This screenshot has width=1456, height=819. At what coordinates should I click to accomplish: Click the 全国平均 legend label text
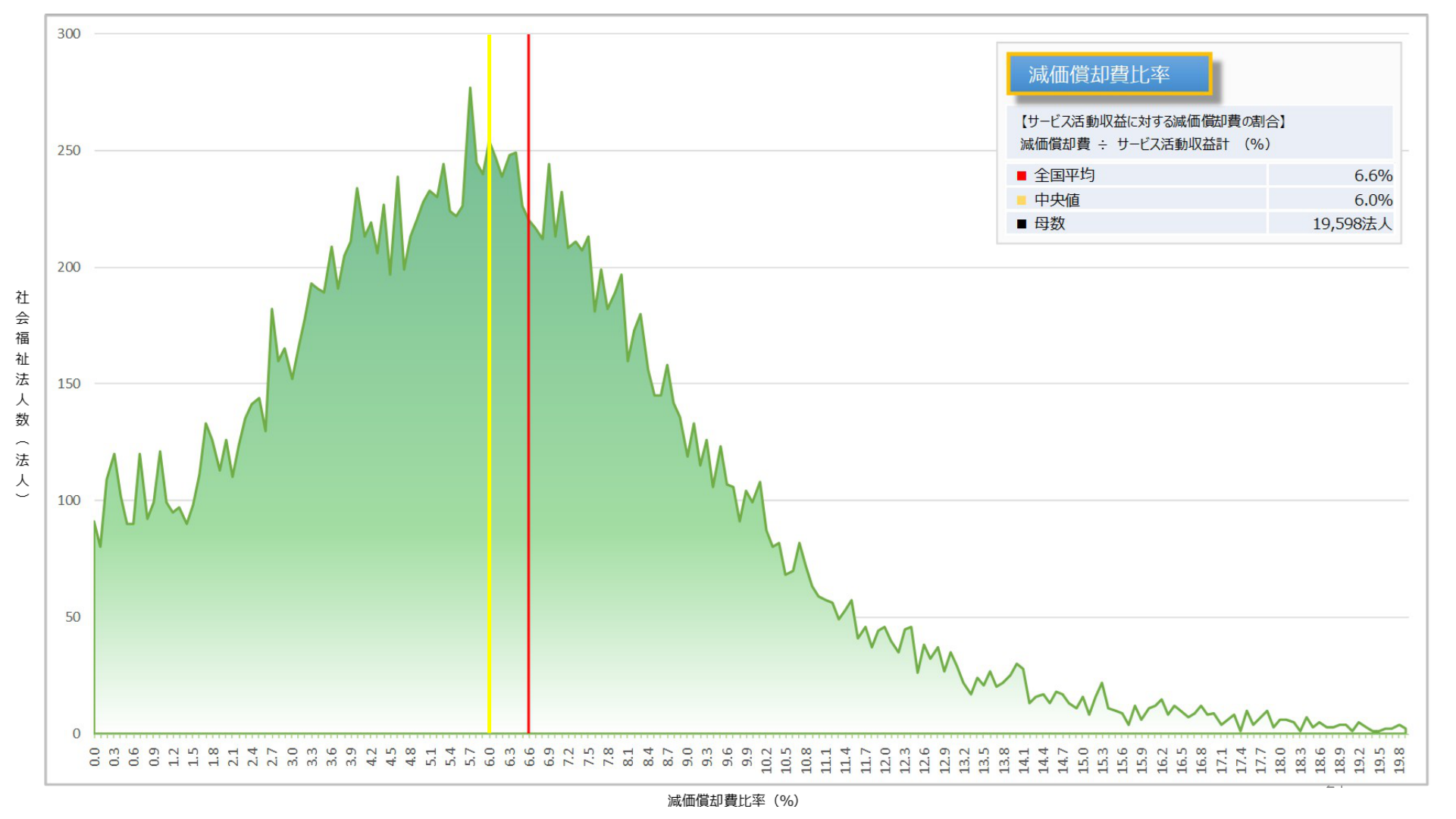1064,176
